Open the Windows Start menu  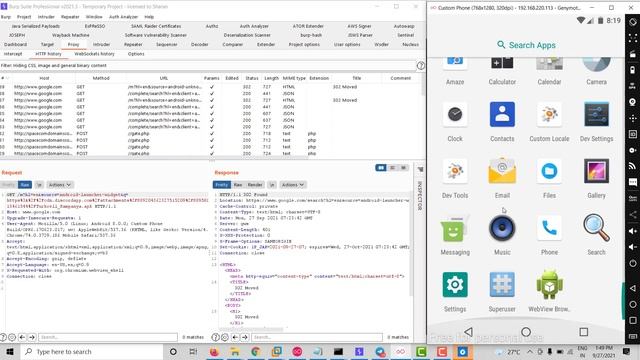point(10,351)
